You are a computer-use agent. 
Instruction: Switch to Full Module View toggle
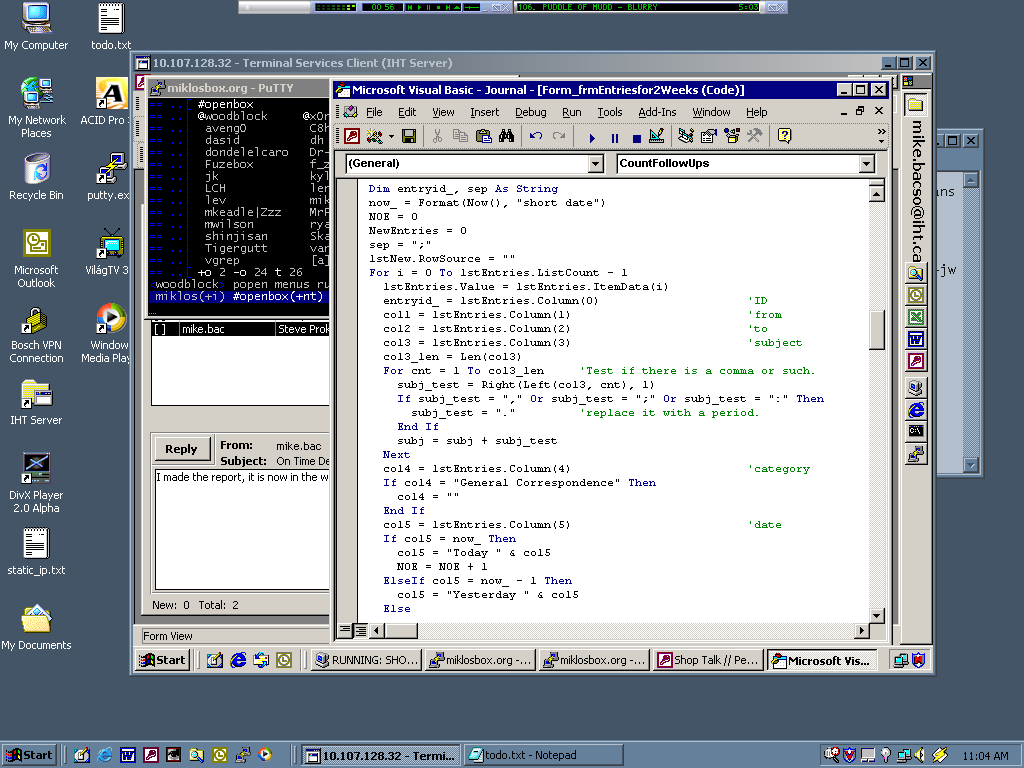[360, 630]
